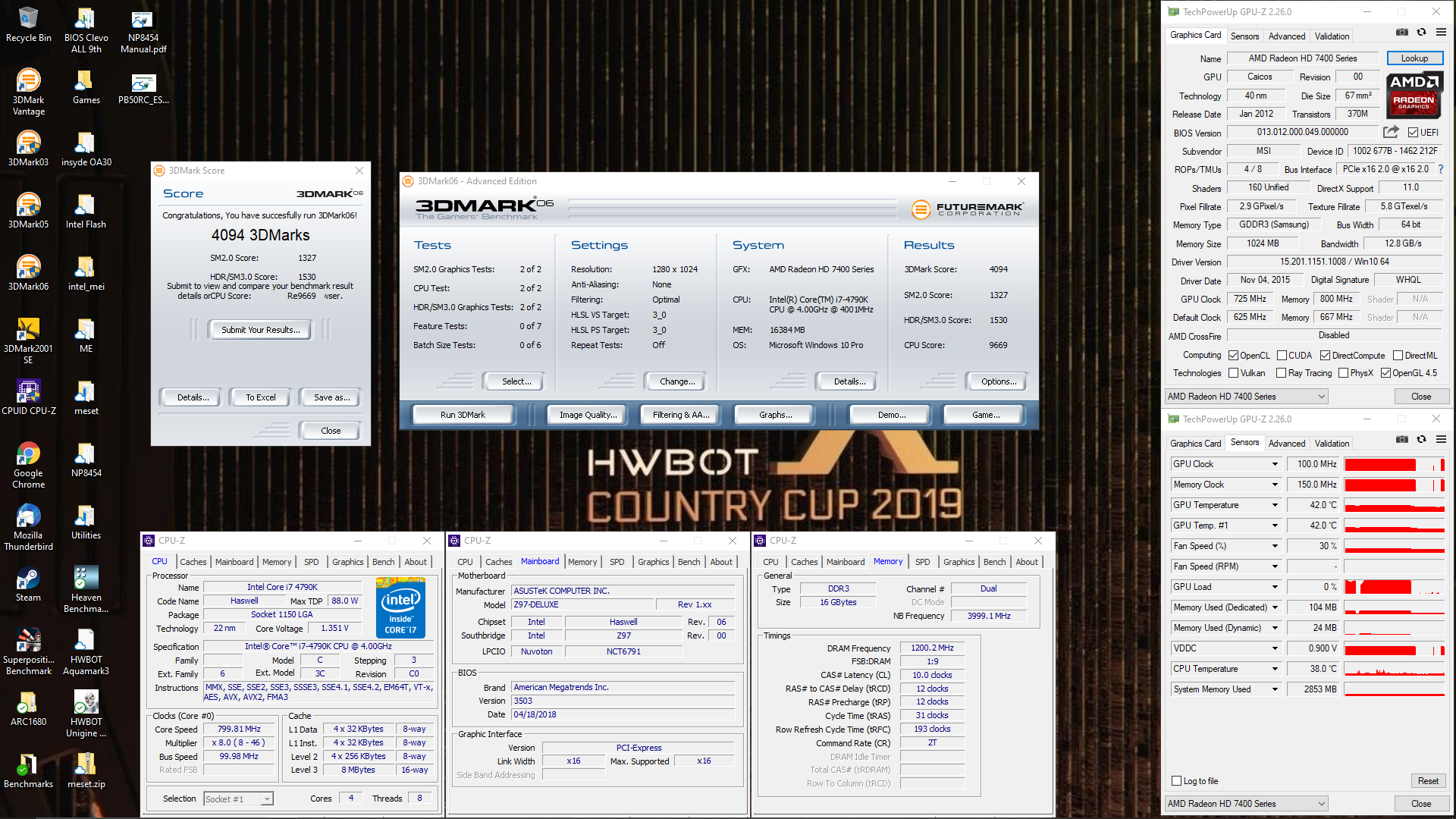Click the Reset button in GPU-Z Sensors

click(x=1428, y=781)
